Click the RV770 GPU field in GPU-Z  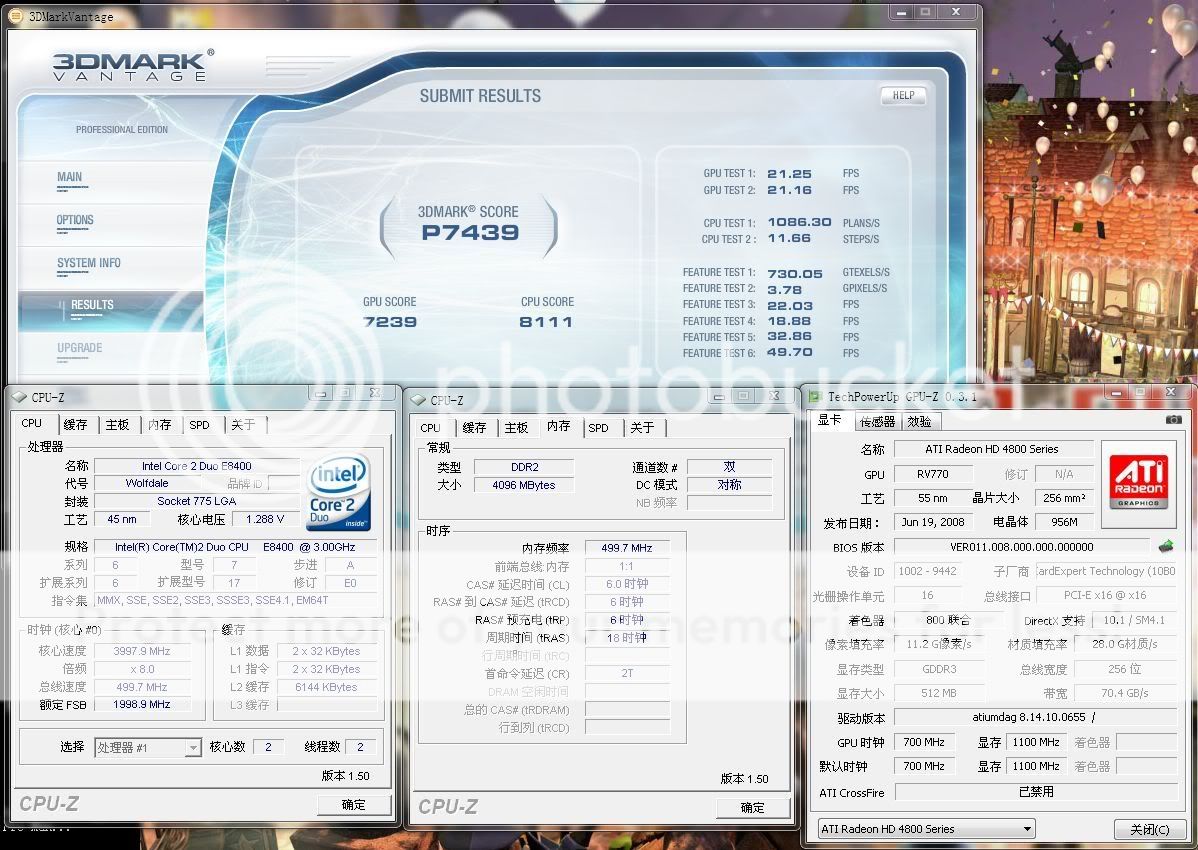coord(933,474)
